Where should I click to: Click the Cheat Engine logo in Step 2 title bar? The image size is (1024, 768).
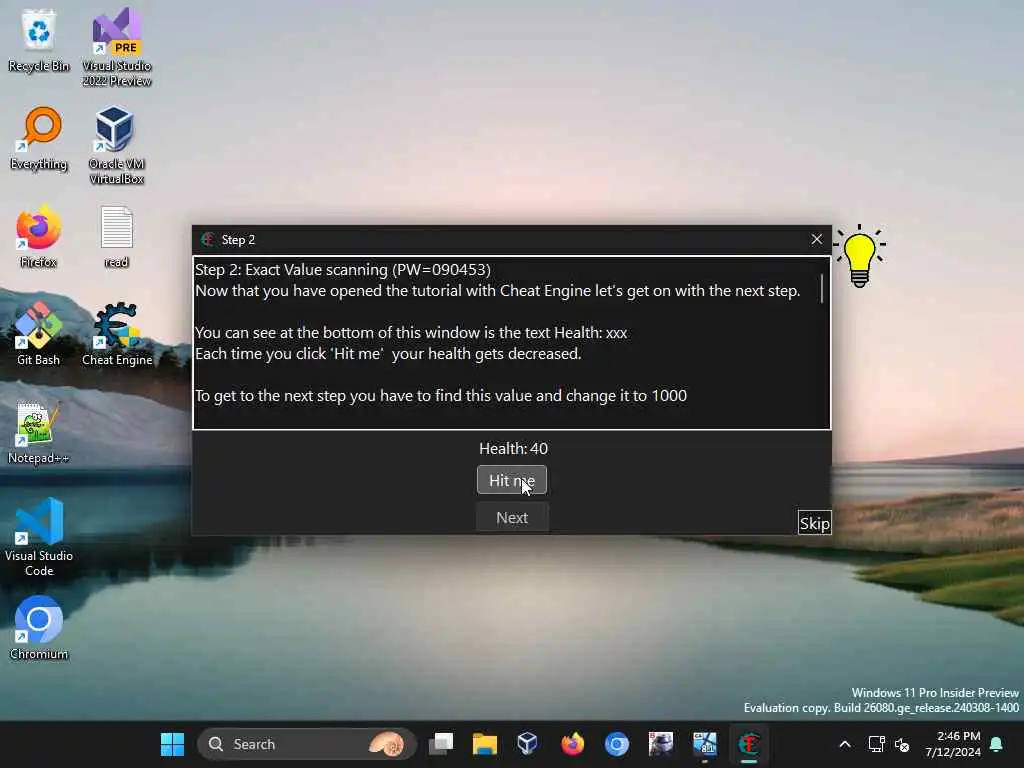[x=208, y=240]
